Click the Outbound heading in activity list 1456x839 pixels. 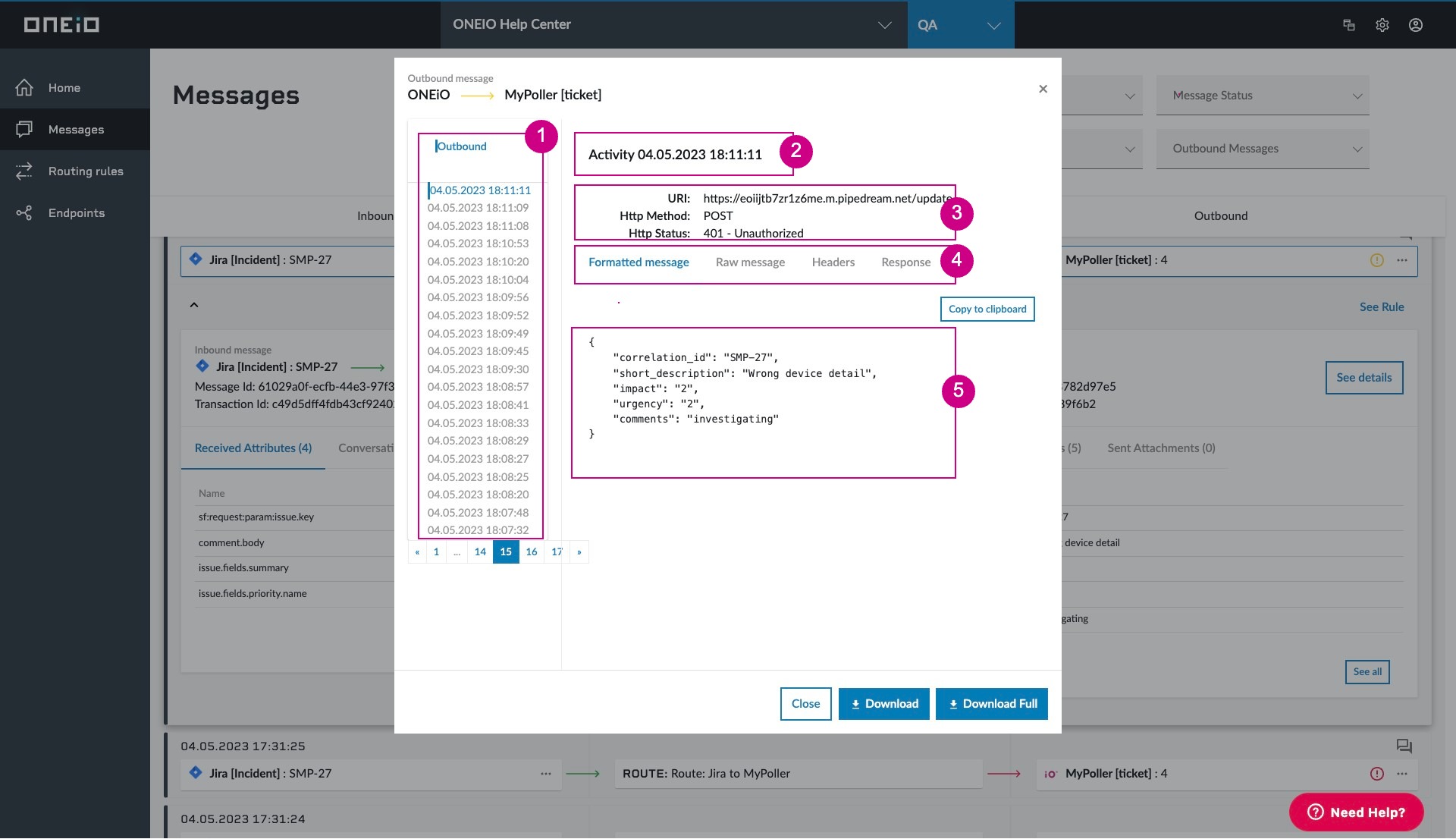pos(462,146)
